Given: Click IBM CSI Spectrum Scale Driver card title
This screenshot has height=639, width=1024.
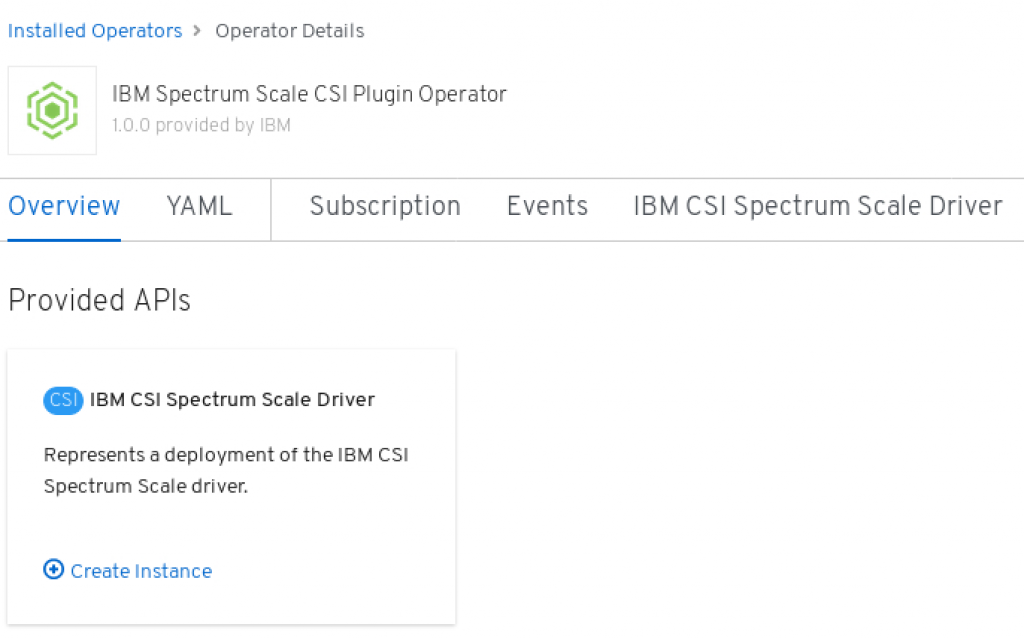Looking at the screenshot, I should (x=232, y=400).
